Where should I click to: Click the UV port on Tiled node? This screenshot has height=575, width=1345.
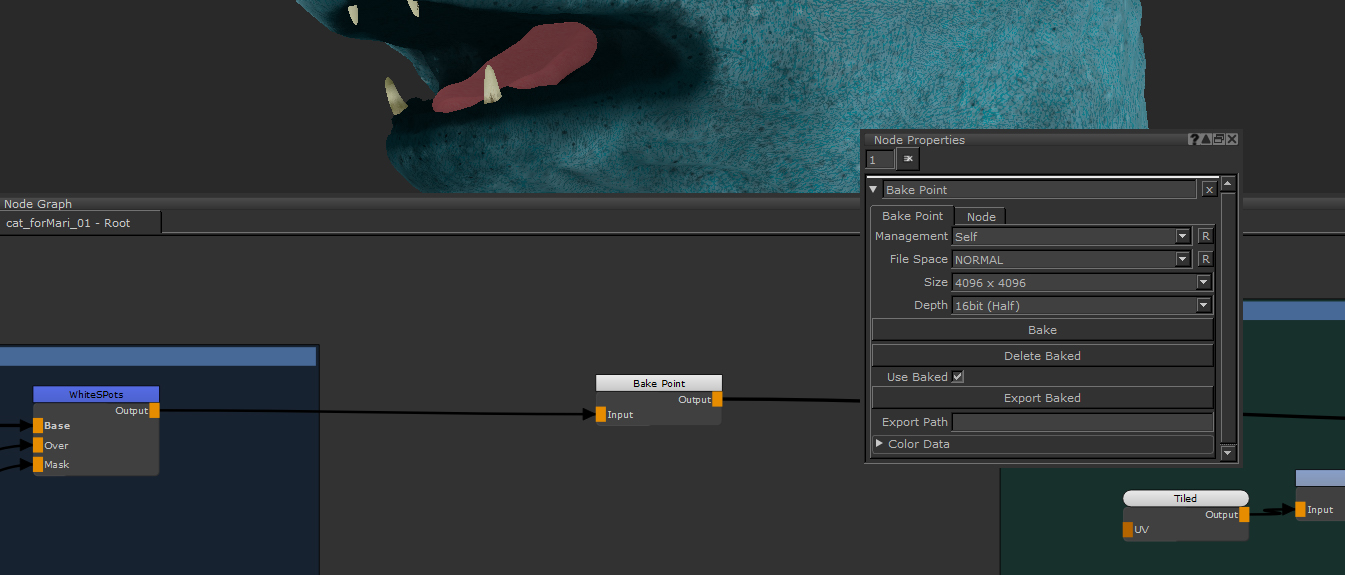coord(1129,530)
